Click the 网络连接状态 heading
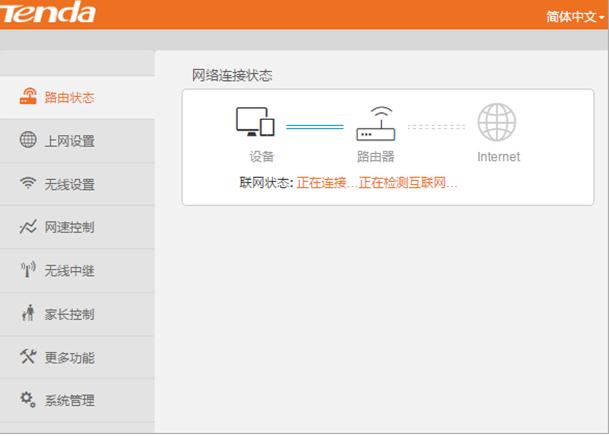This screenshot has width=609, height=436. [x=232, y=75]
